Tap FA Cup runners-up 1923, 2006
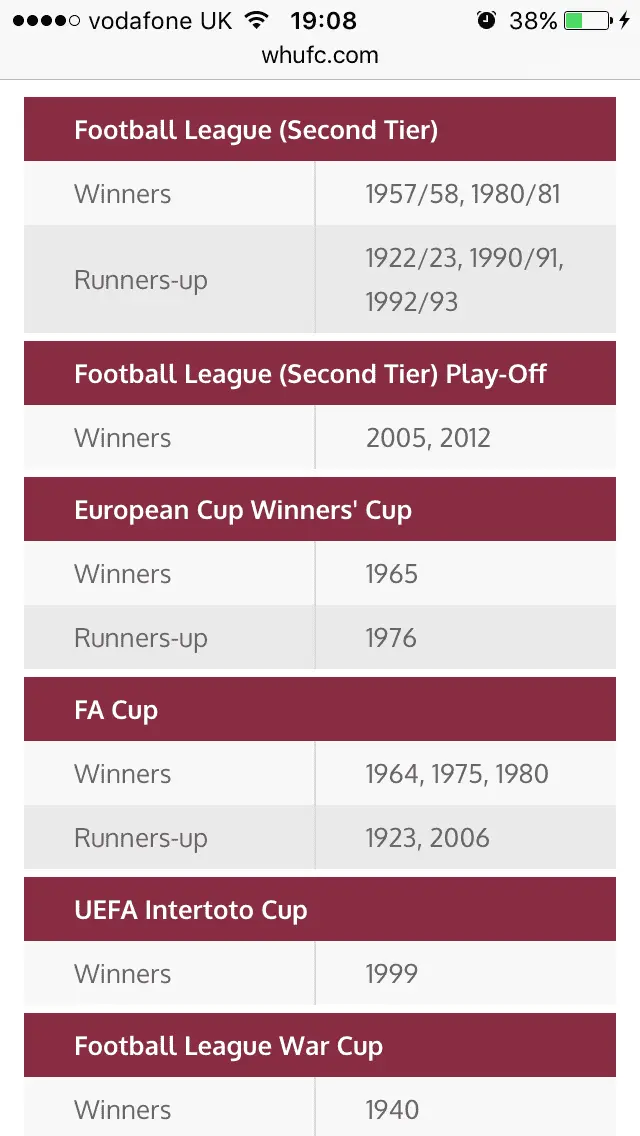640x1136 pixels. 427,838
